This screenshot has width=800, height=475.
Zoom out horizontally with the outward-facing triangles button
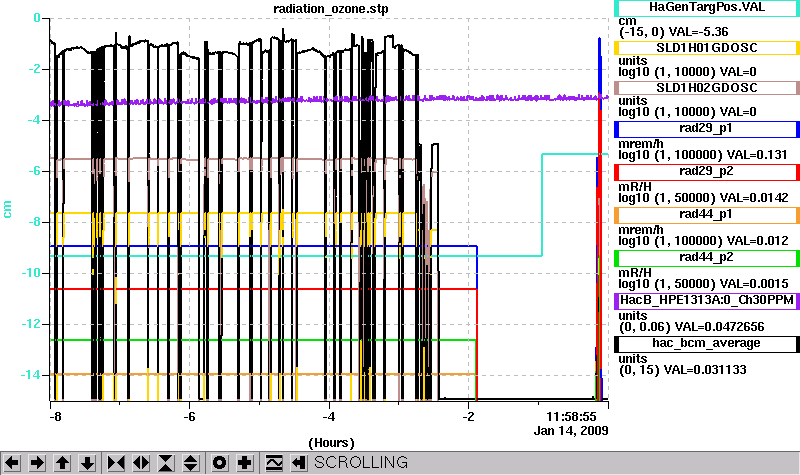141,463
